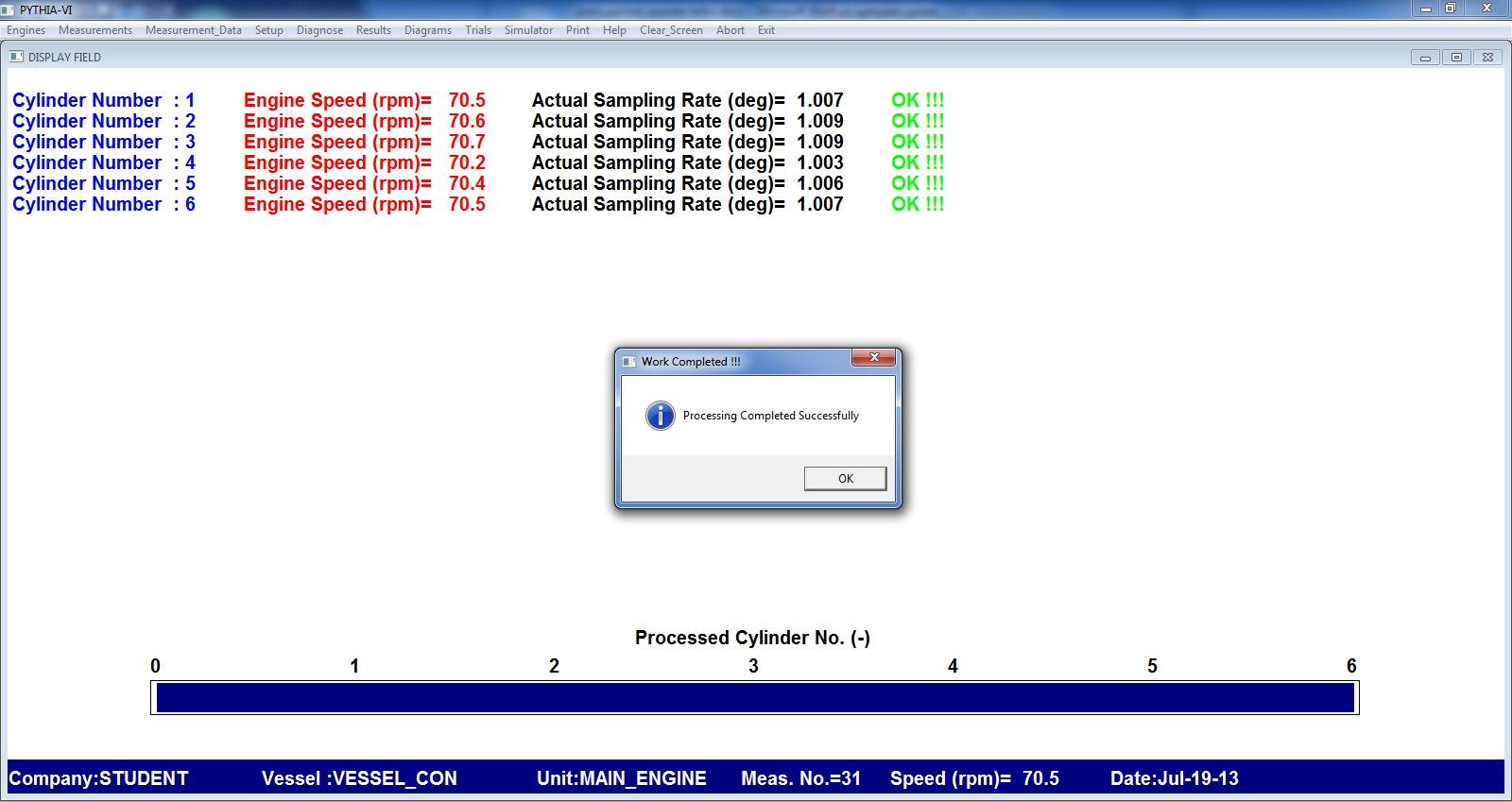Click engine speed value 70.7
This screenshot has height=802, width=1512.
click(467, 142)
